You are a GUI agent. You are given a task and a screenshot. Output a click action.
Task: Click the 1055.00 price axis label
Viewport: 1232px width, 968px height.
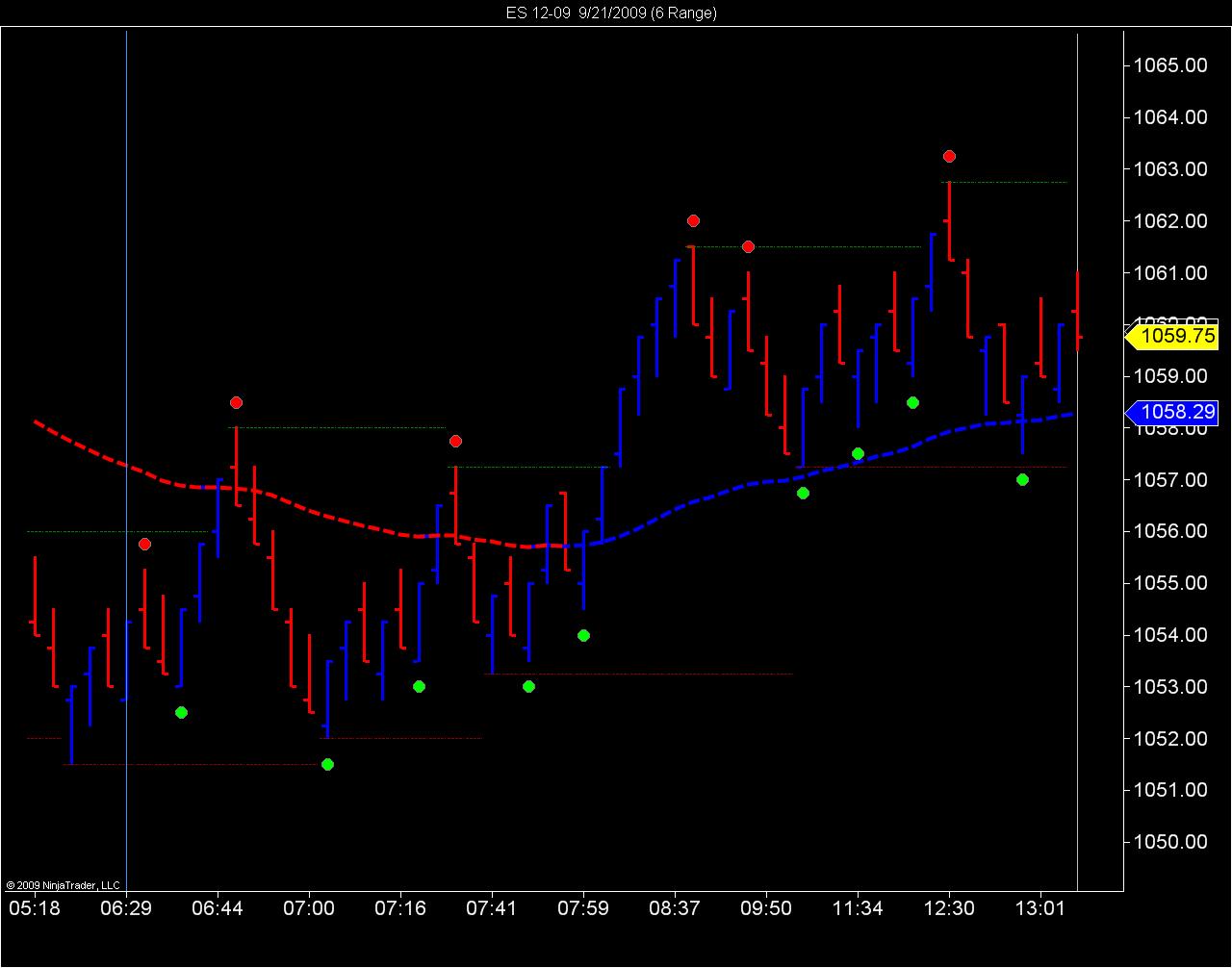click(x=1169, y=583)
